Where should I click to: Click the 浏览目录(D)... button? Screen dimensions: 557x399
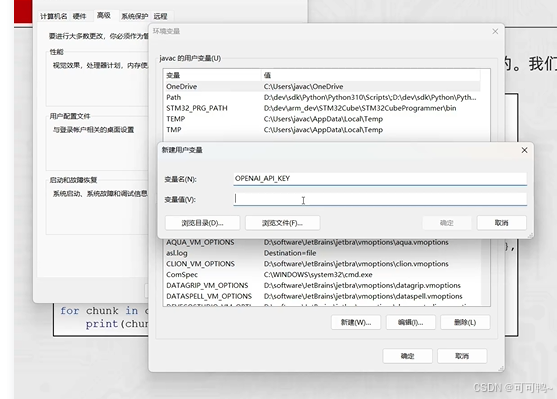click(202, 223)
